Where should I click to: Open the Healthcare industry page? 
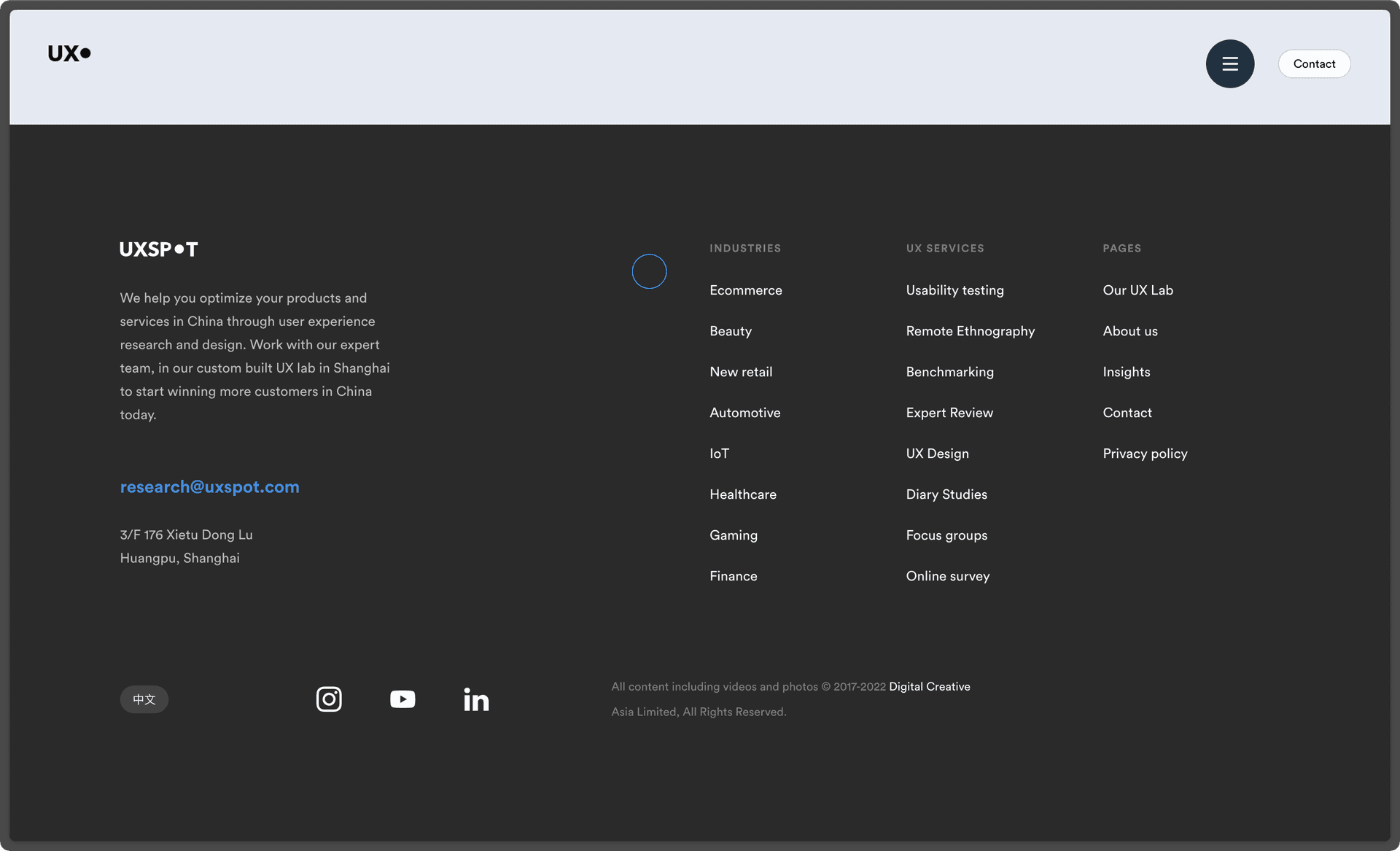(742, 494)
